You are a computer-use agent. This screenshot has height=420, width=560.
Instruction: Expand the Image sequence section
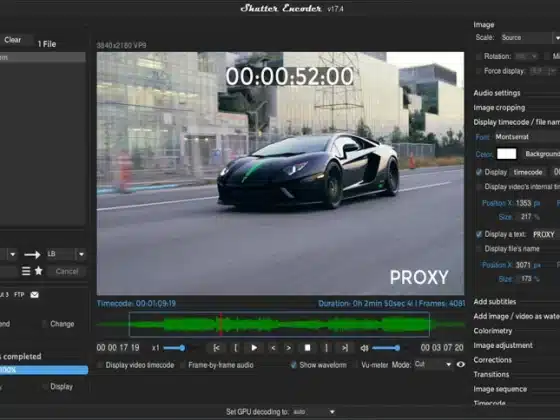coord(500,389)
